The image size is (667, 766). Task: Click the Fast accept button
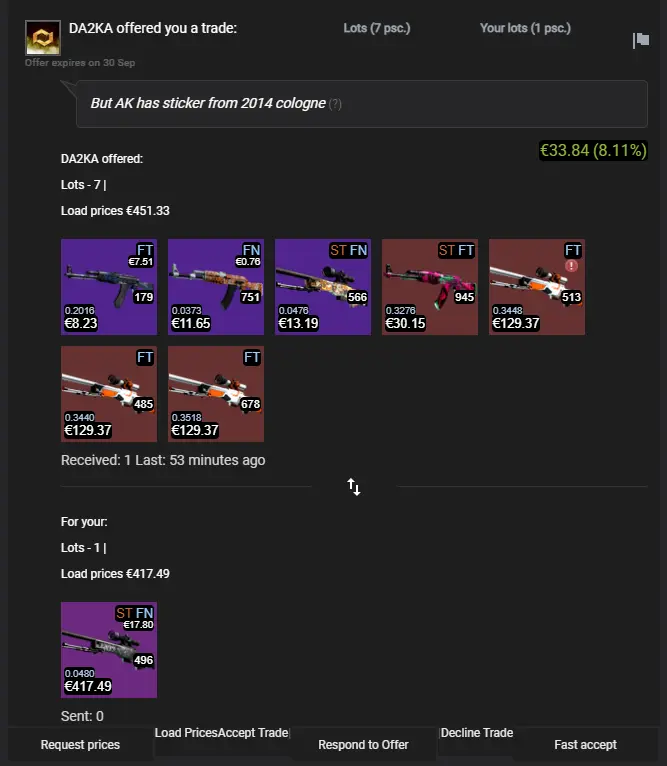(x=585, y=745)
